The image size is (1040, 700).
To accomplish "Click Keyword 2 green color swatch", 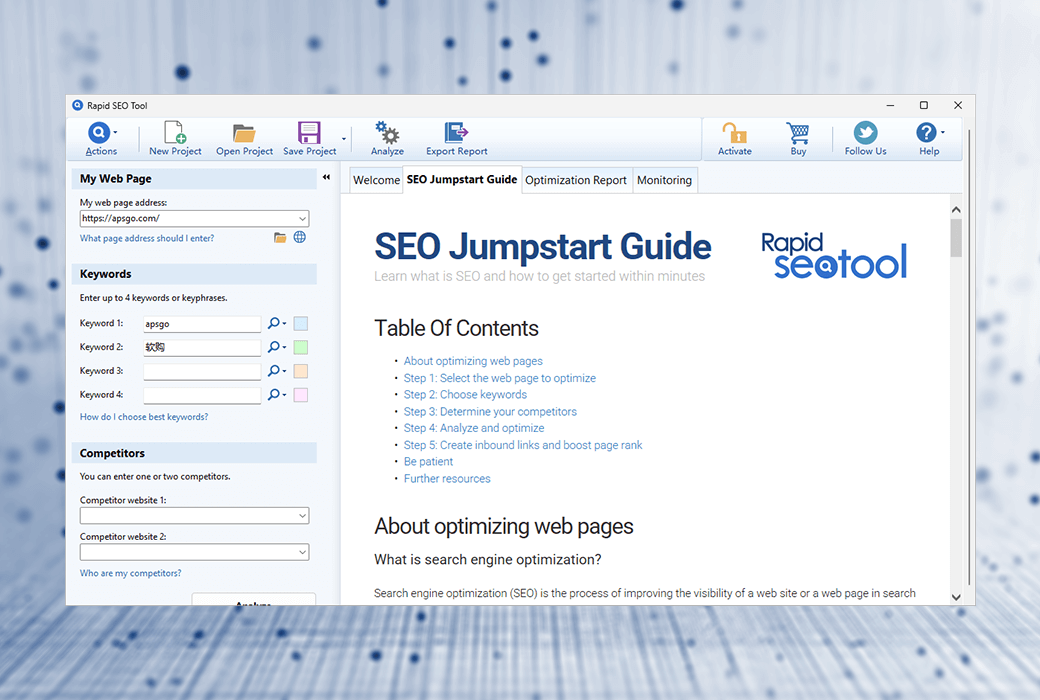I will point(300,347).
